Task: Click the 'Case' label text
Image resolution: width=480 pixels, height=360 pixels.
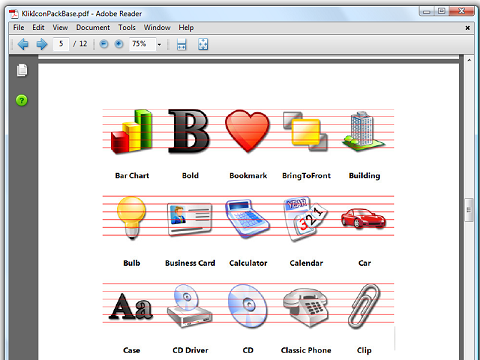Action: click(x=132, y=350)
